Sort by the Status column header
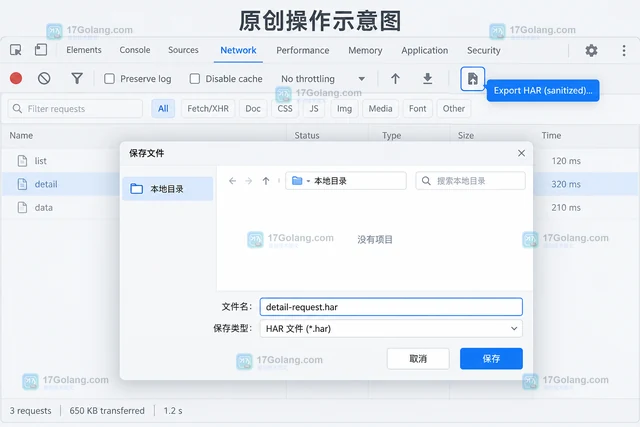The height and width of the screenshot is (427, 640). click(x=307, y=136)
